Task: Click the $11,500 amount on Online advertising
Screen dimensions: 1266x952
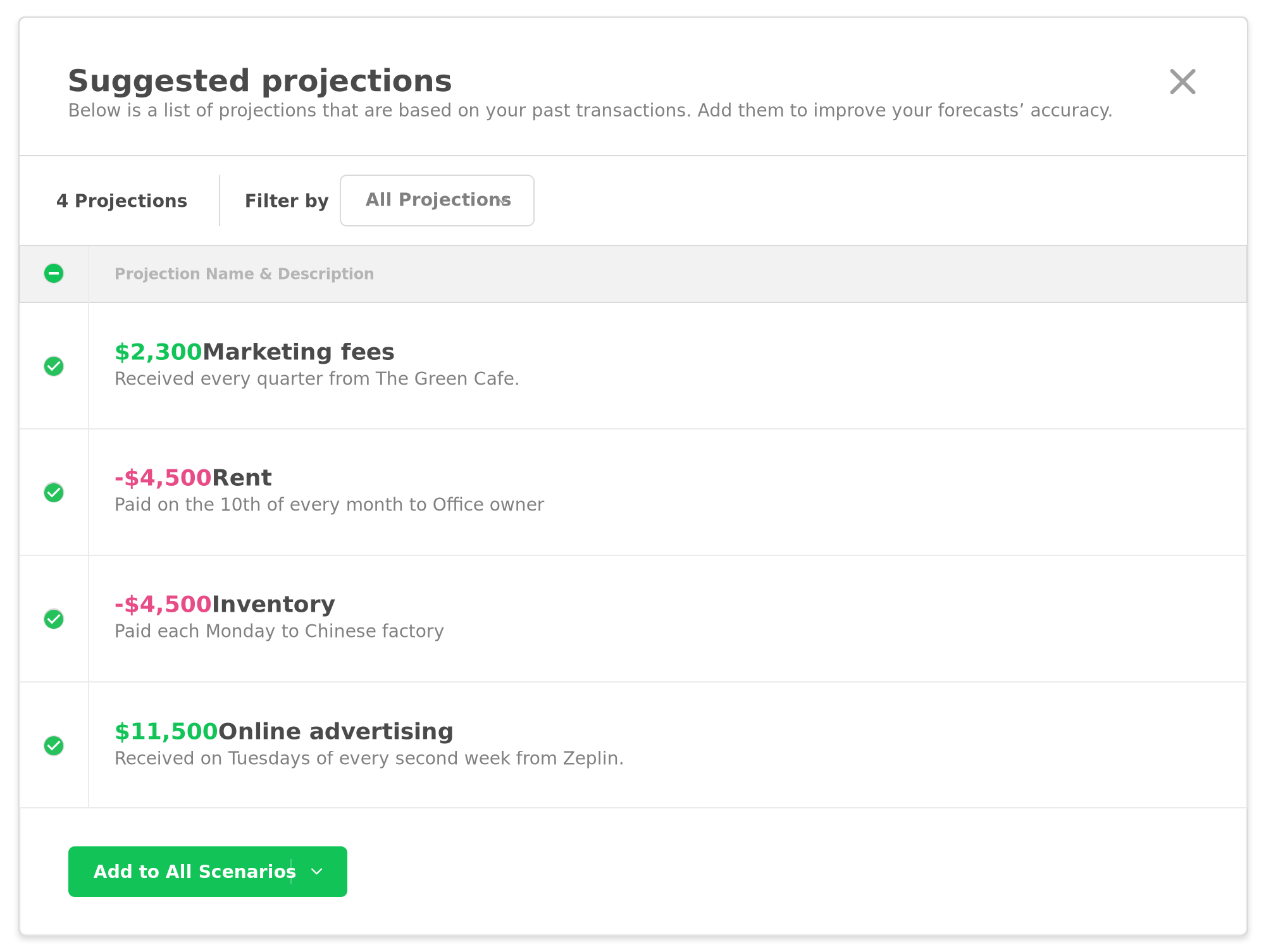Action: (x=166, y=731)
